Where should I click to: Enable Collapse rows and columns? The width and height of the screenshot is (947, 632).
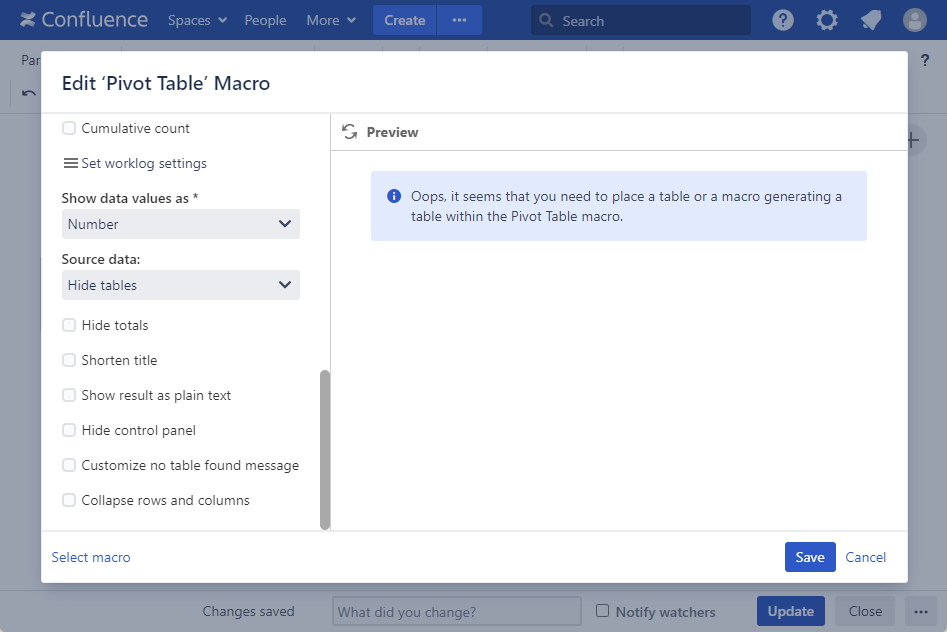coord(69,500)
